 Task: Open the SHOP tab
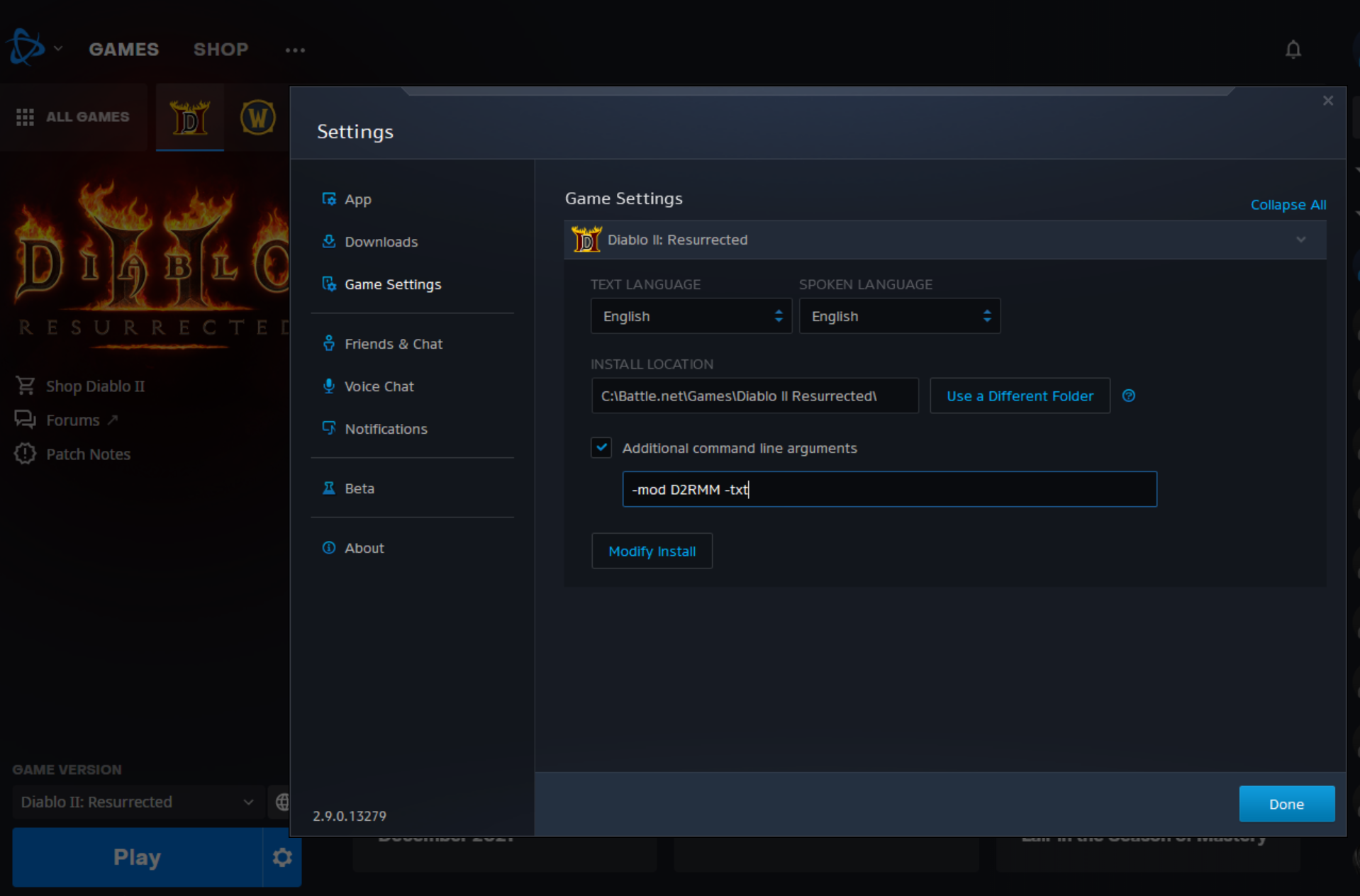221,49
